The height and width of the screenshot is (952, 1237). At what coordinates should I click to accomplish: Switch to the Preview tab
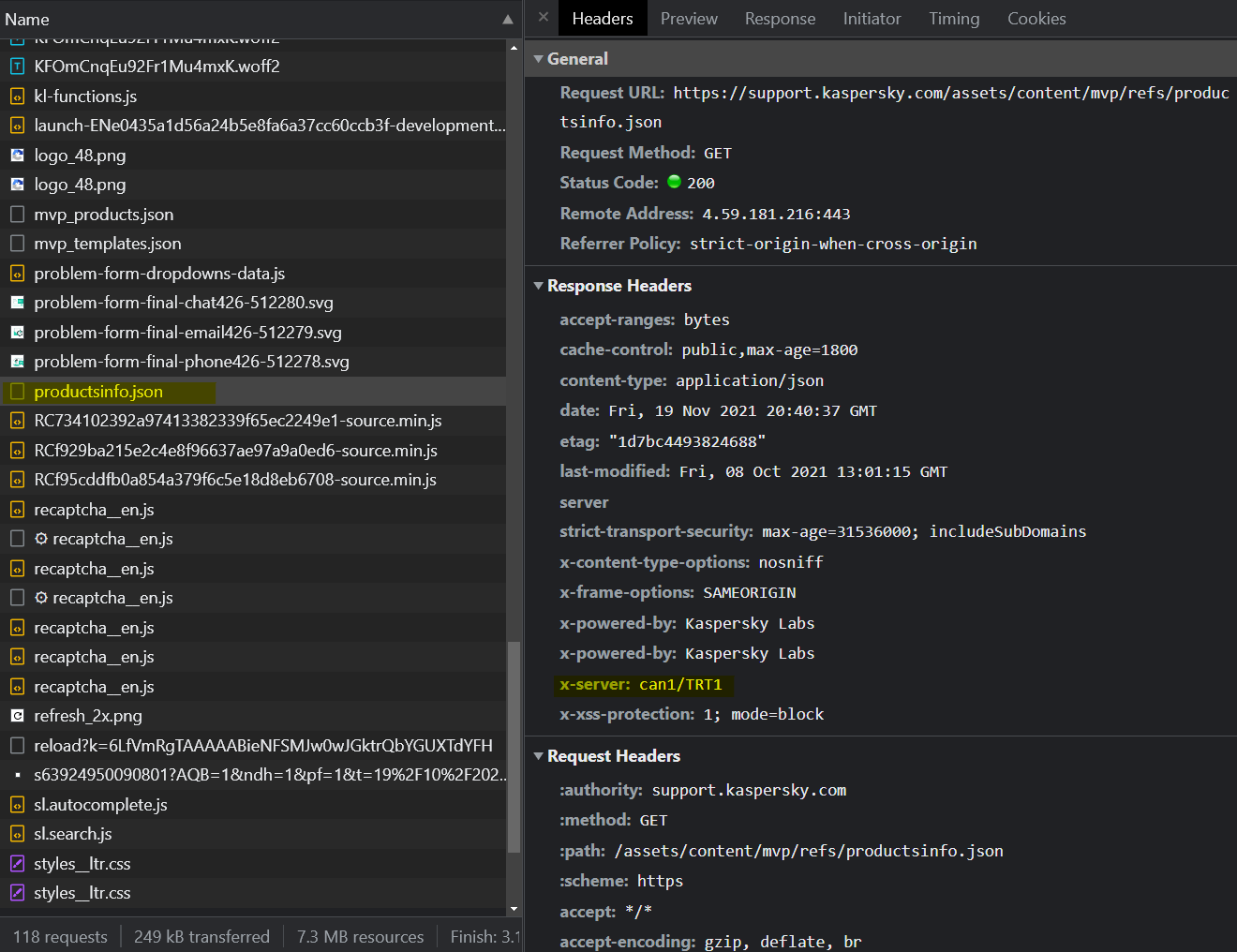(x=689, y=19)
